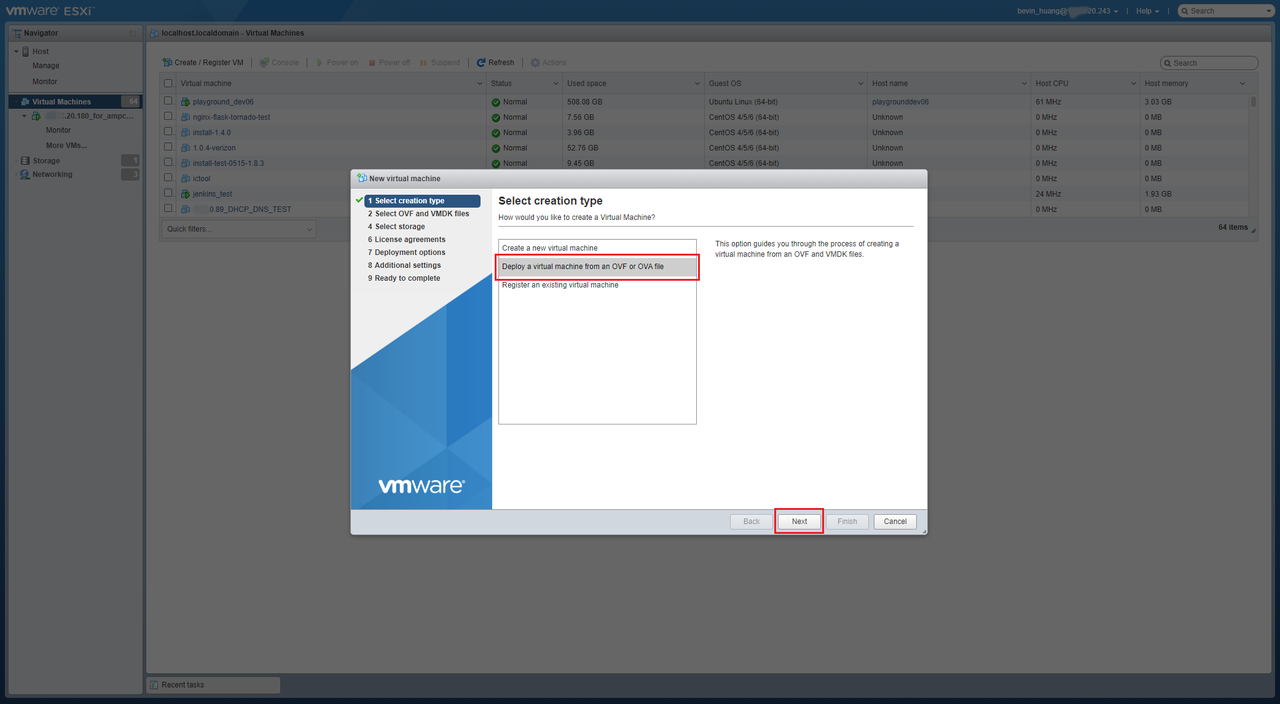Click the Create / Register VM icon

click(x=168, y=62)
